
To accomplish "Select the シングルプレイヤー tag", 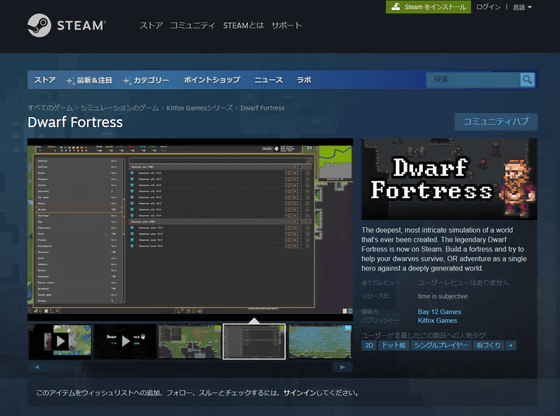I will coord(441,345).
